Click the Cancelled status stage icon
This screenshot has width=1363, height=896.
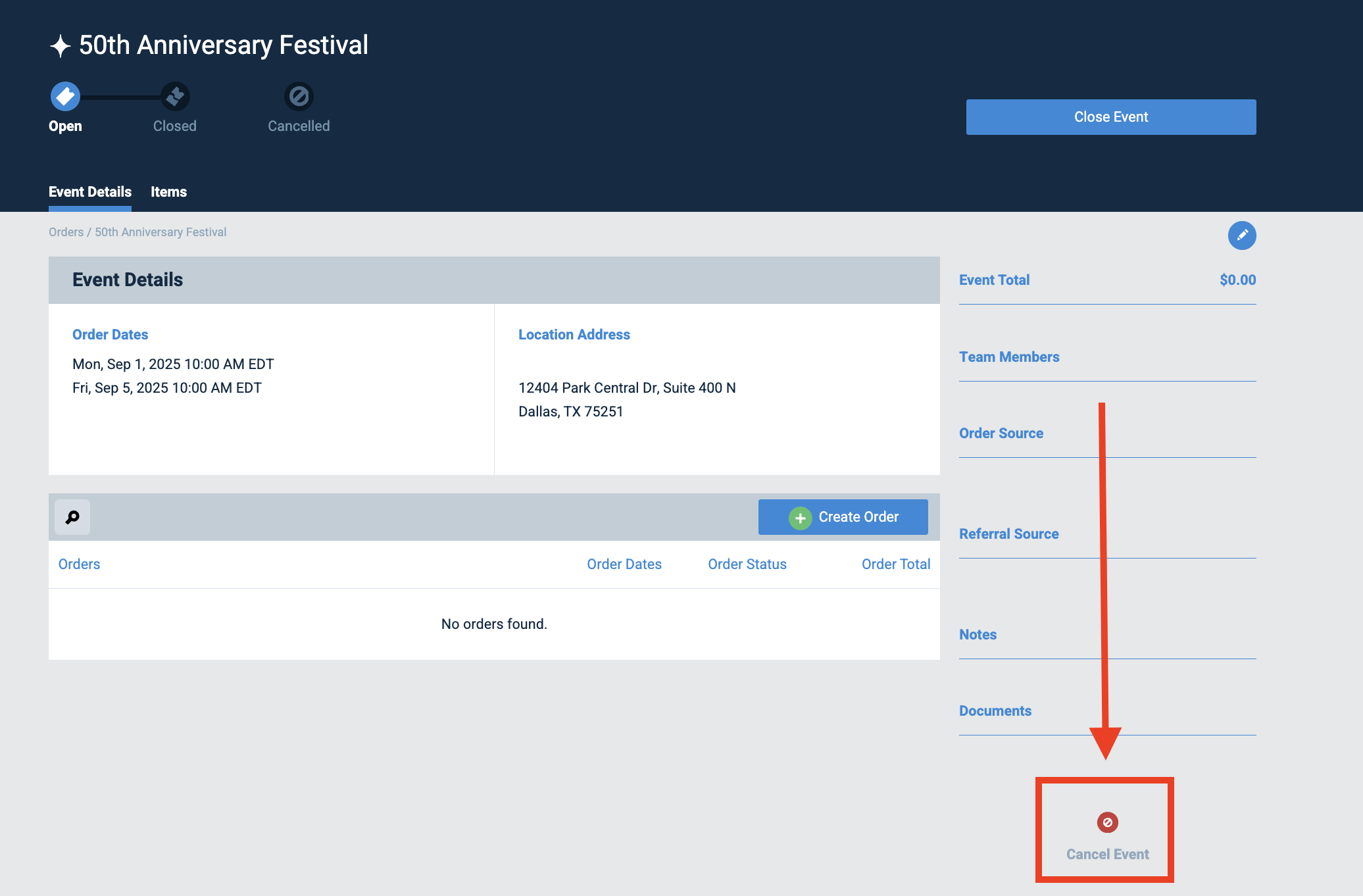[299, 97]
